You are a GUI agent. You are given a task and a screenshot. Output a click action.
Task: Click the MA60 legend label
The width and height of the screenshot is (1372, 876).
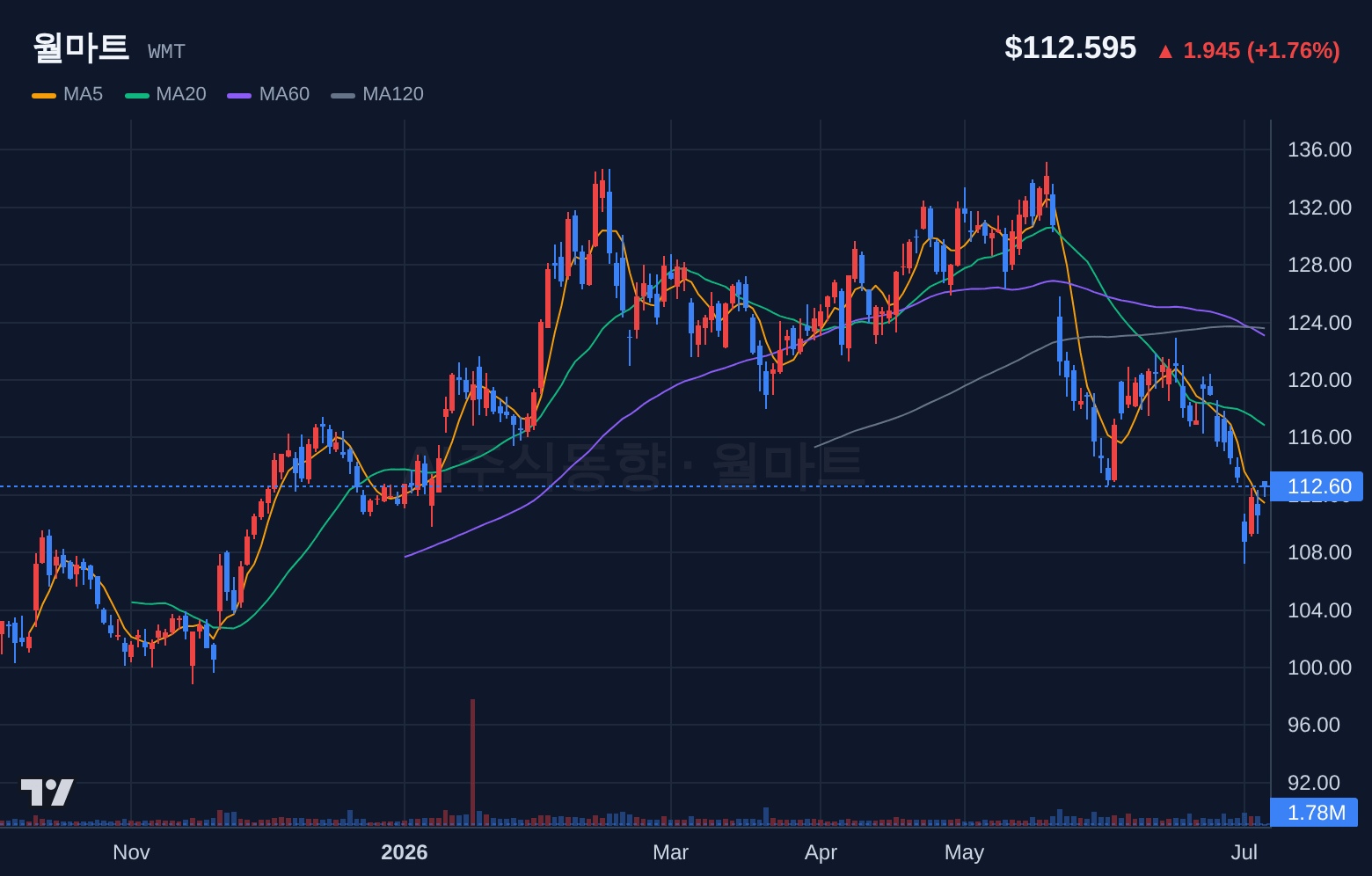pyautogui.click(x=284, y=94)
